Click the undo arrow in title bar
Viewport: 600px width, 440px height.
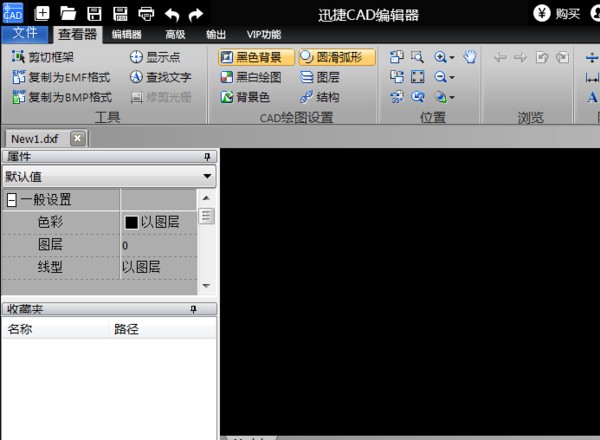tap(171, 14)
